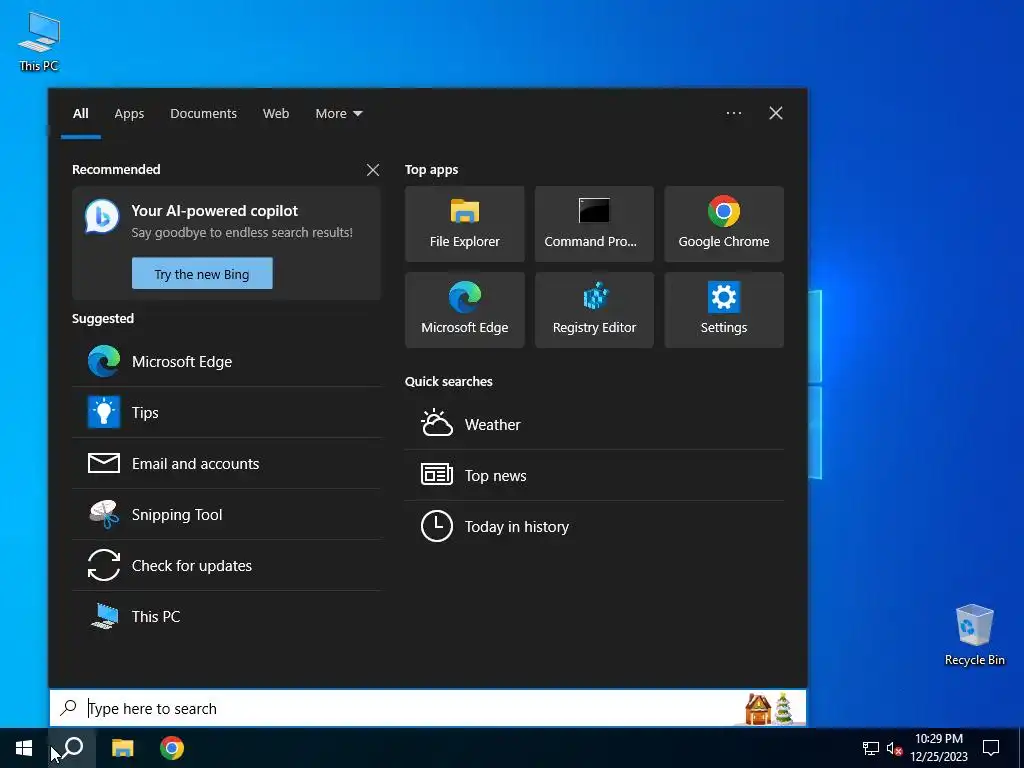Click the Windows Start button
The height and width of the screenshot is (768, 1024).
click(x=24, y=748)
